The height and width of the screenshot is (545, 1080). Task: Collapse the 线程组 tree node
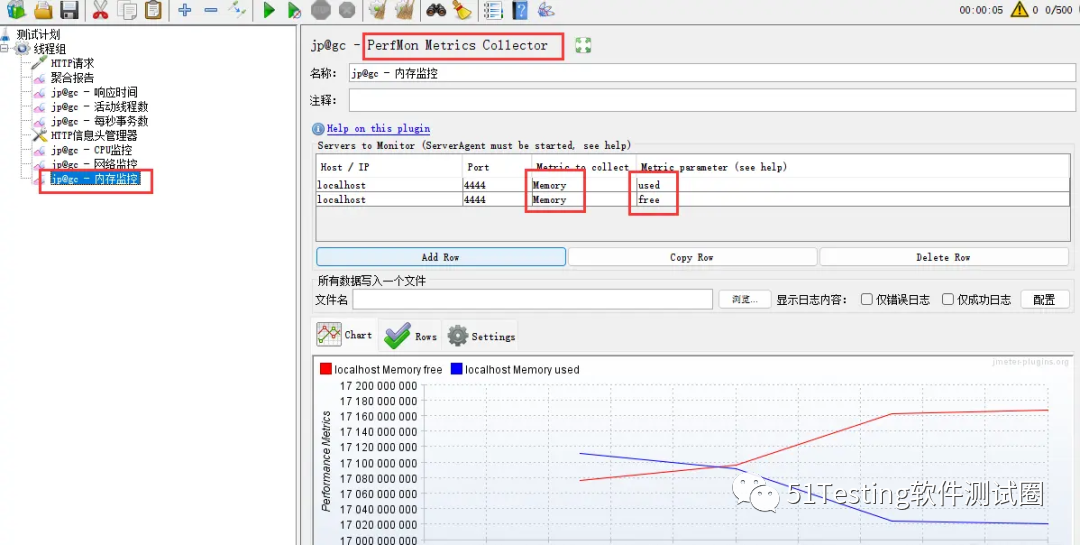click(x=8, y=49)
